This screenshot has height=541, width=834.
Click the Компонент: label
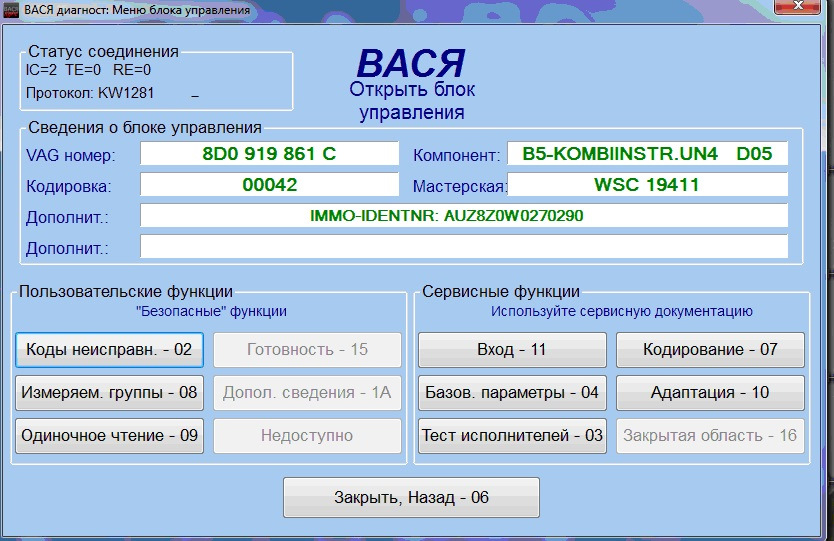456,155
